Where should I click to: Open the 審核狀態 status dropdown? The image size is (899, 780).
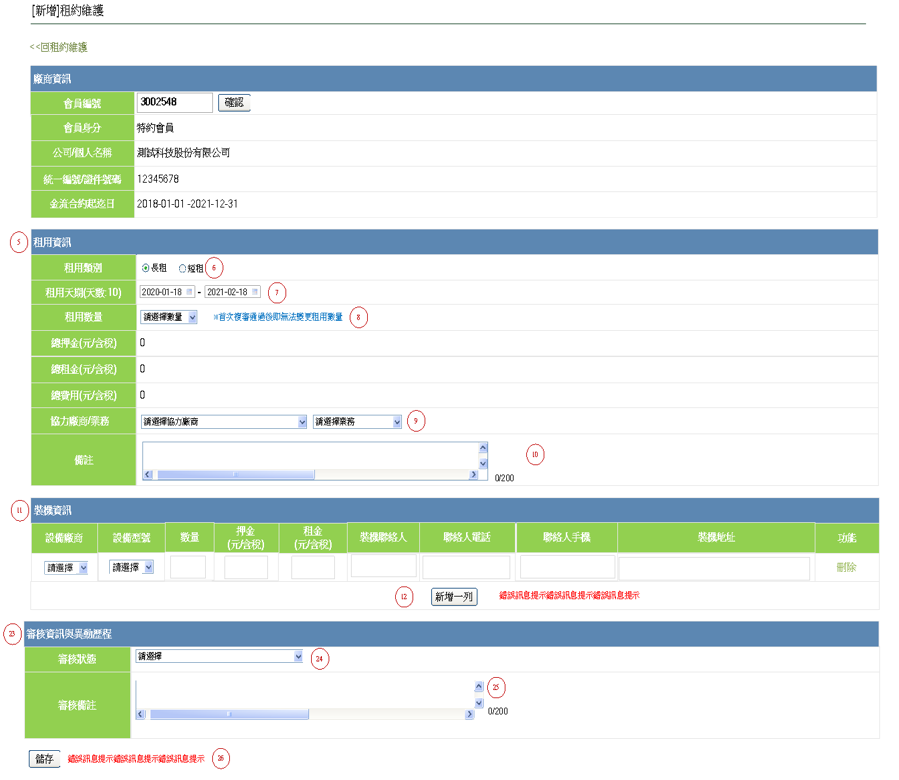[x=219, y=656]
